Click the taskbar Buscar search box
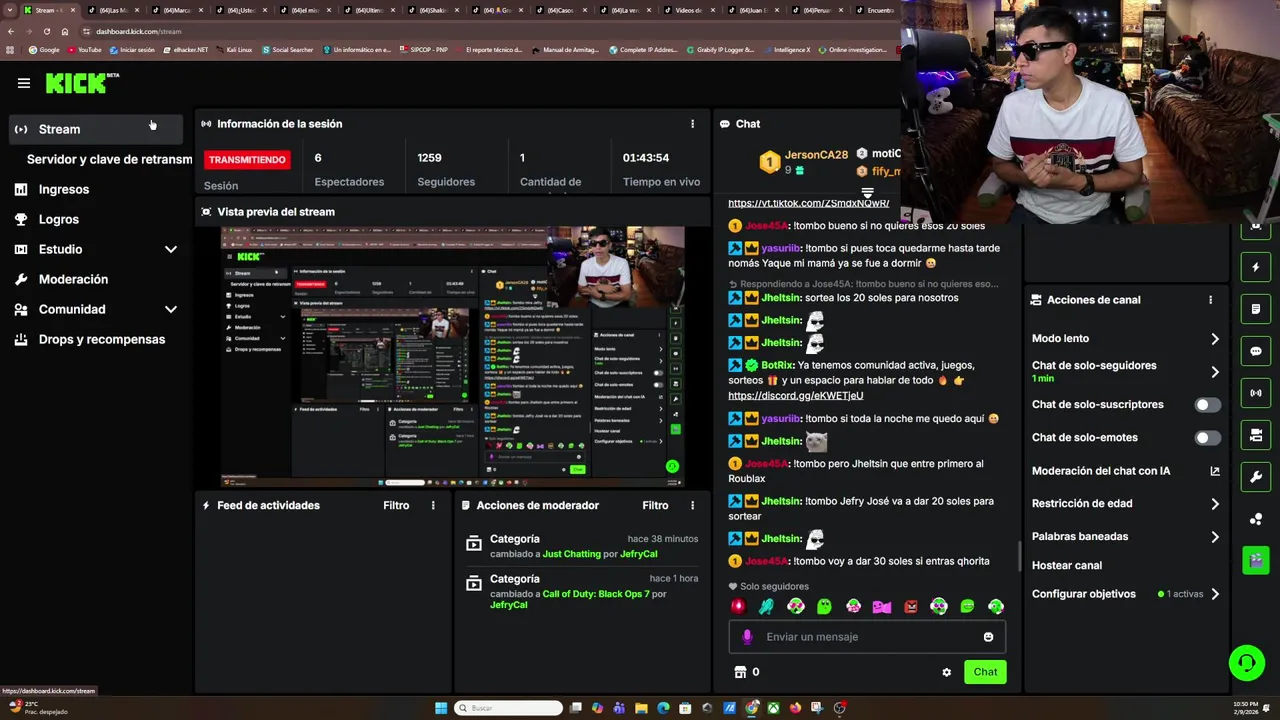1280x720 pixels. point(508,708)
